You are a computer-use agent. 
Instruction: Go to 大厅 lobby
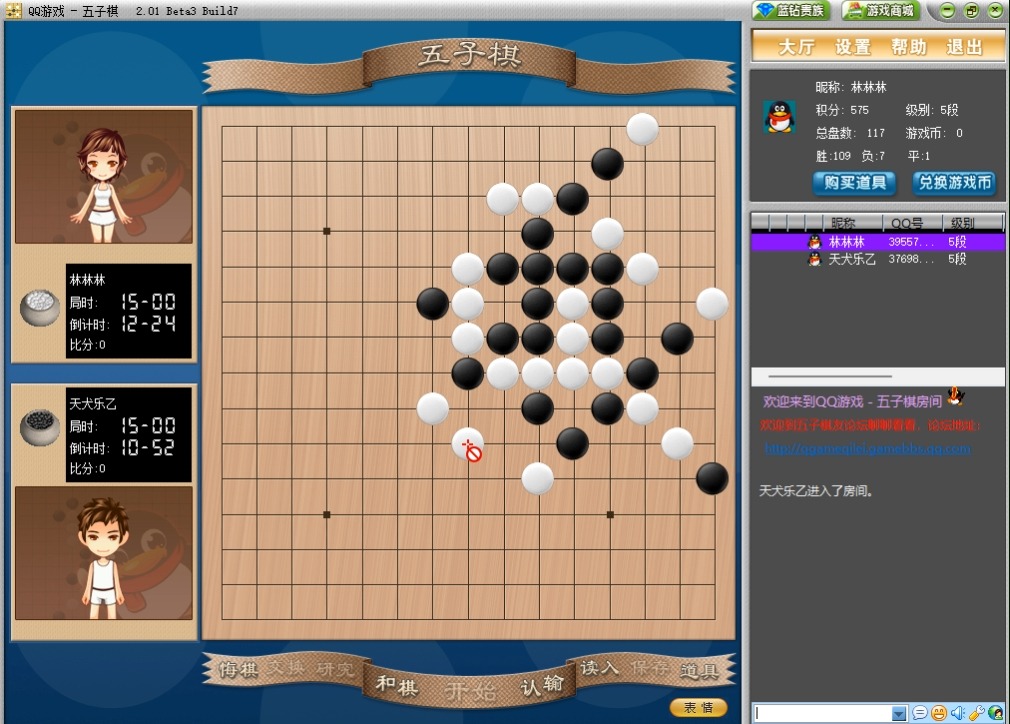(x=796, y=47)
